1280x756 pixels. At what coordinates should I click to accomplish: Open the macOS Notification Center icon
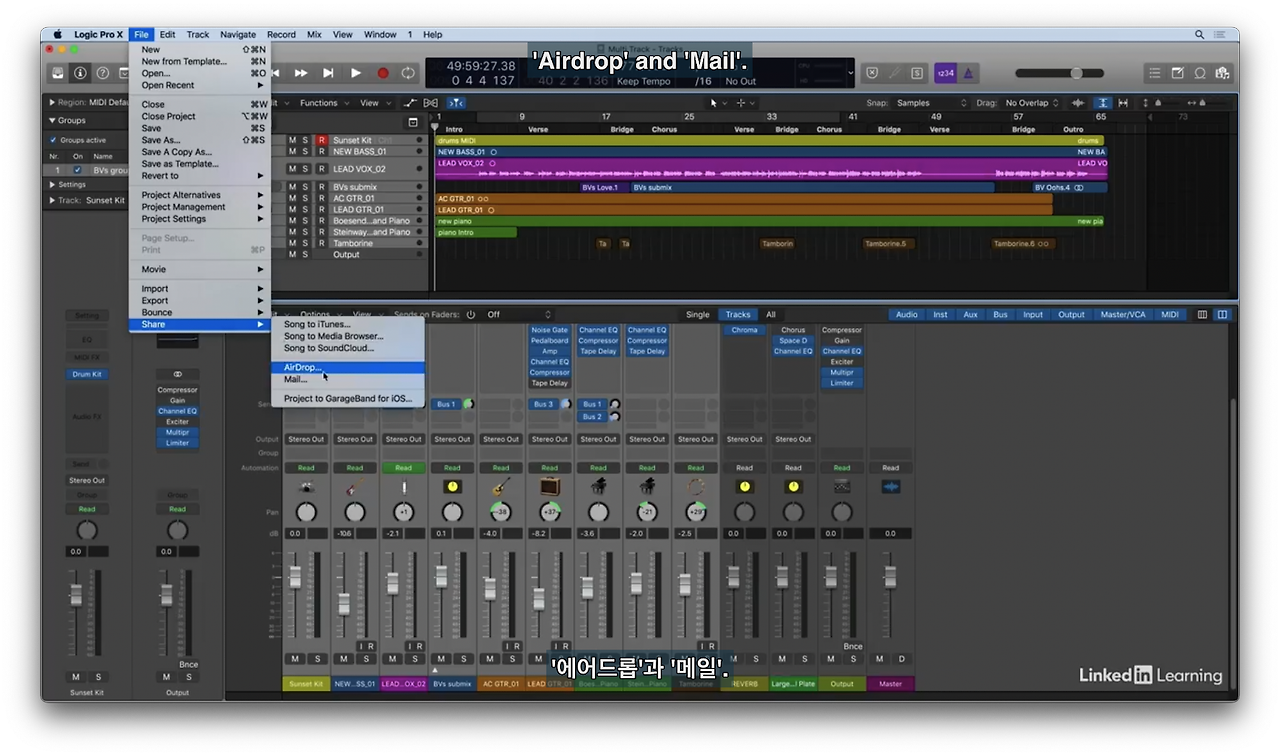(1222, 35)
